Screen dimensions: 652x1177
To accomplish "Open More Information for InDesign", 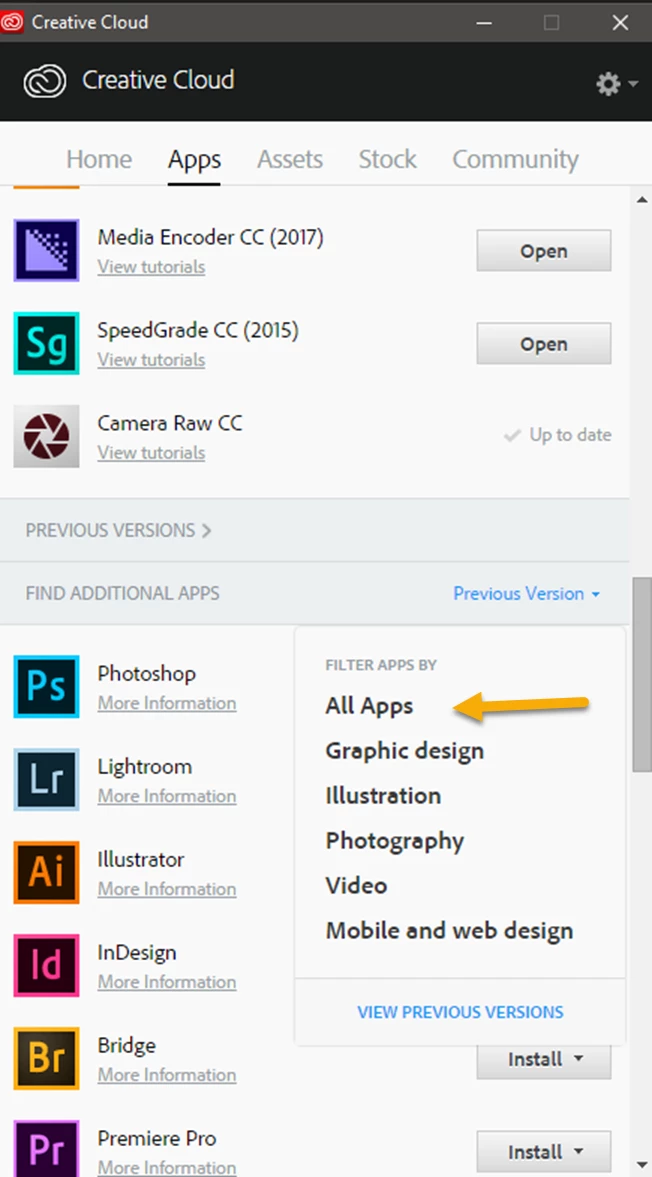I will point(167,983).
